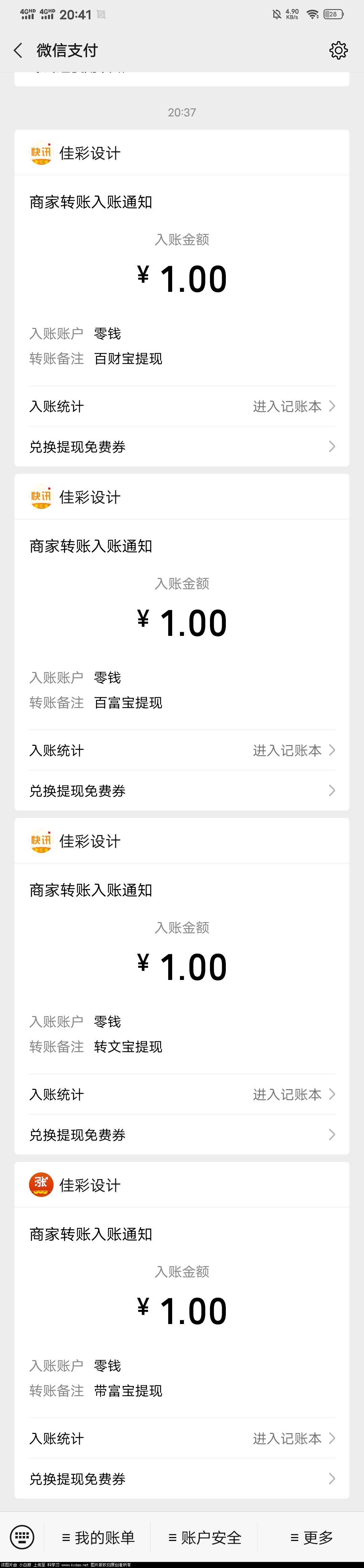The image size is (364, 1568).
Task: Switch to keyboard input icon
Action: [23, 1536]
